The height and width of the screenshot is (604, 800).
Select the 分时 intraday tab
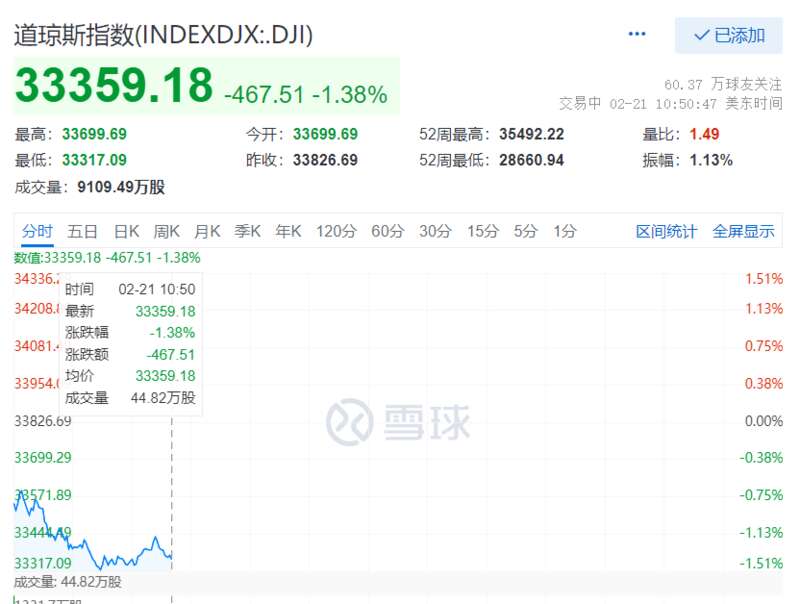pos(37,232)
